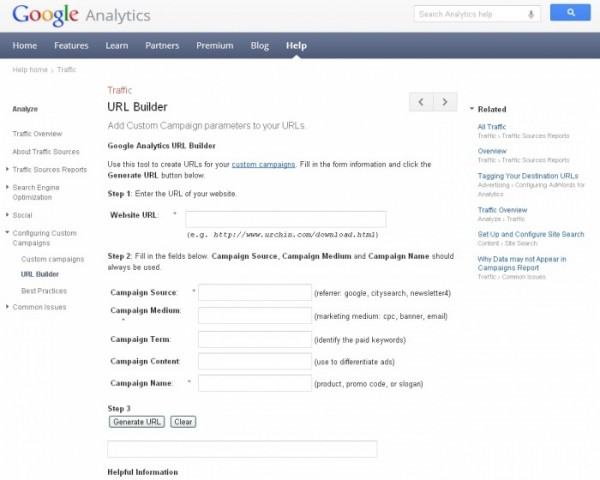Click the Google Analytics logo
600x480 pixels.
81,15
